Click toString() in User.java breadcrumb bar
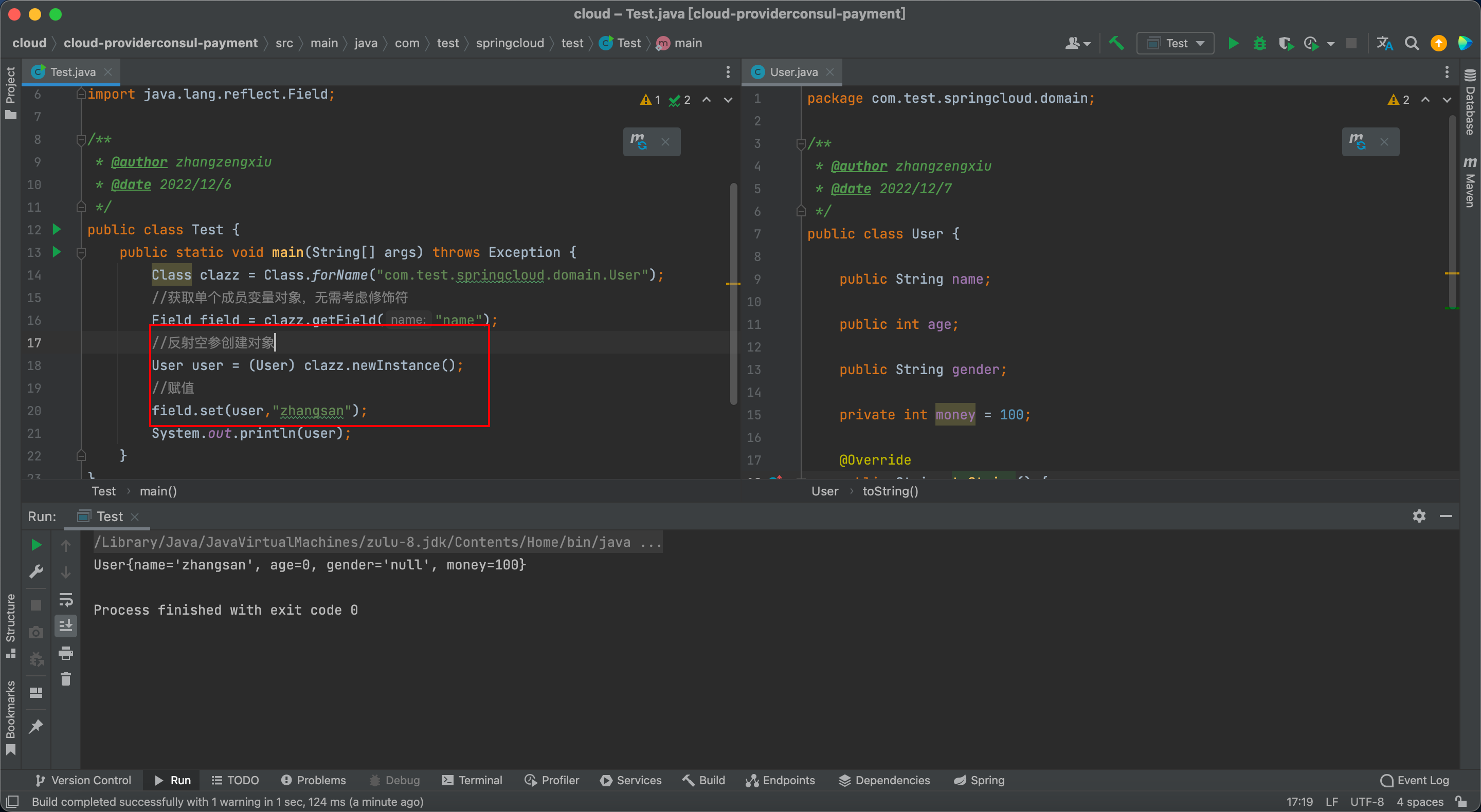Screen dimensions: 1481x812 [890, 491]
